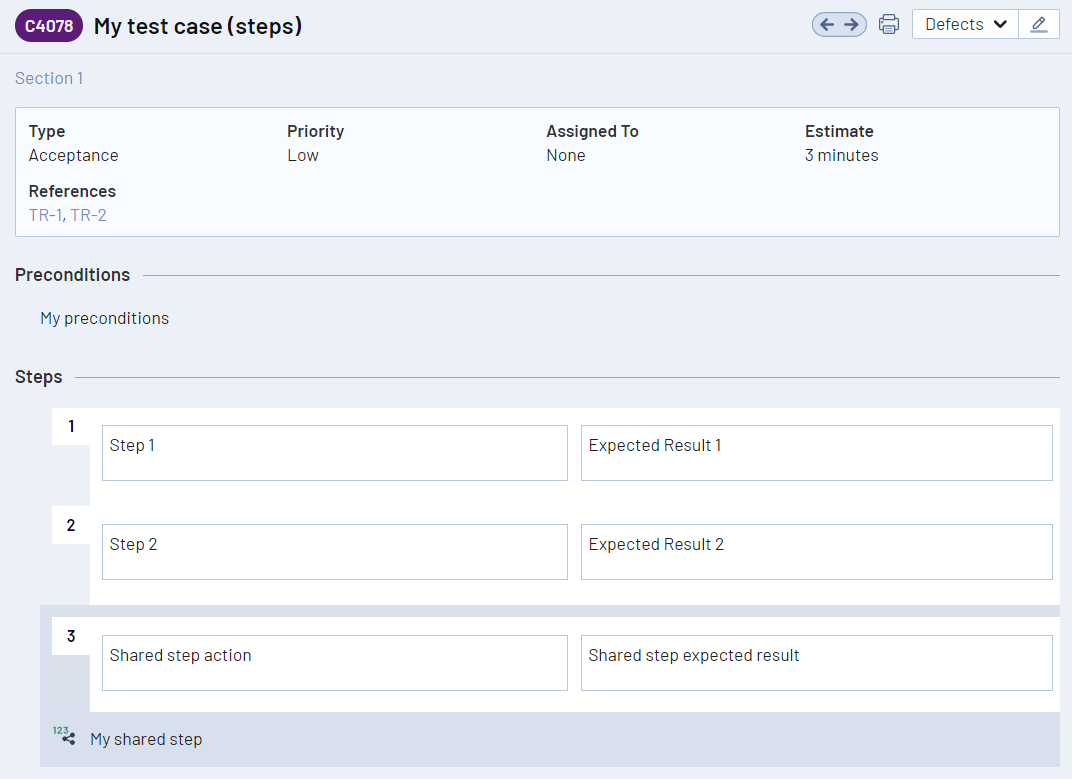This screenshot has height=779, width=1072.
Task: Go to the next test case arrow
Action: coord(852,25)
